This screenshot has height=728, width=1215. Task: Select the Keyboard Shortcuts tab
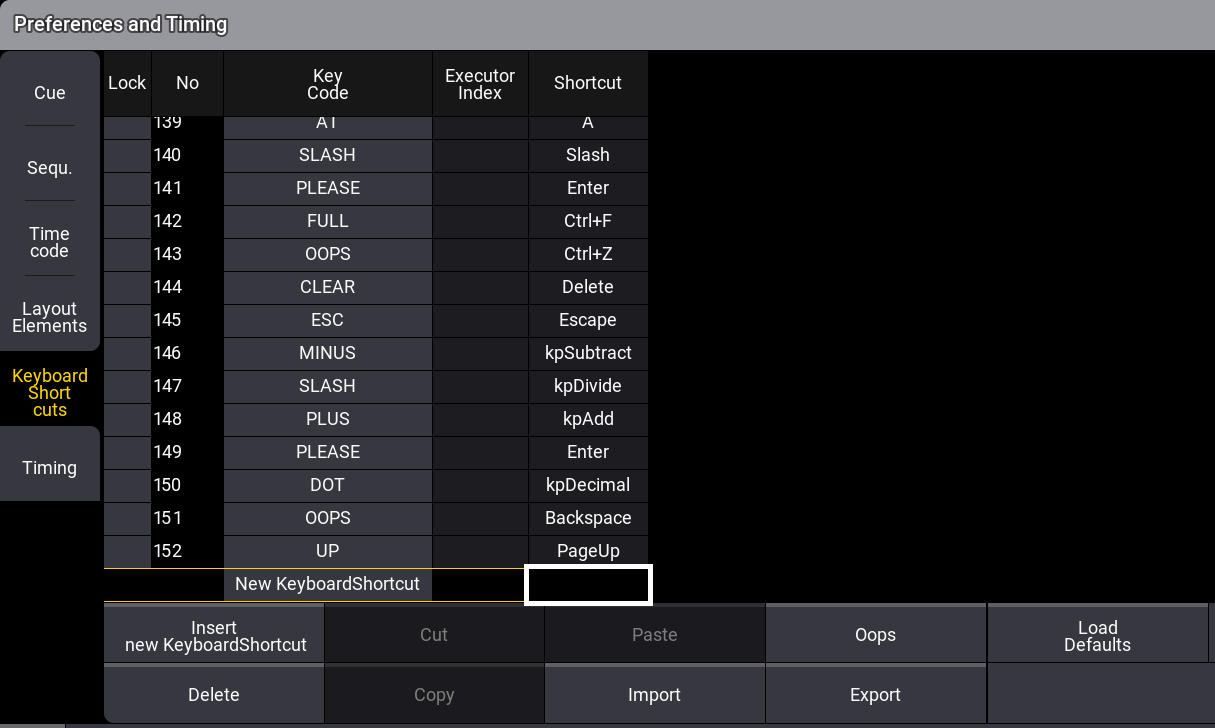coord(50,393)
